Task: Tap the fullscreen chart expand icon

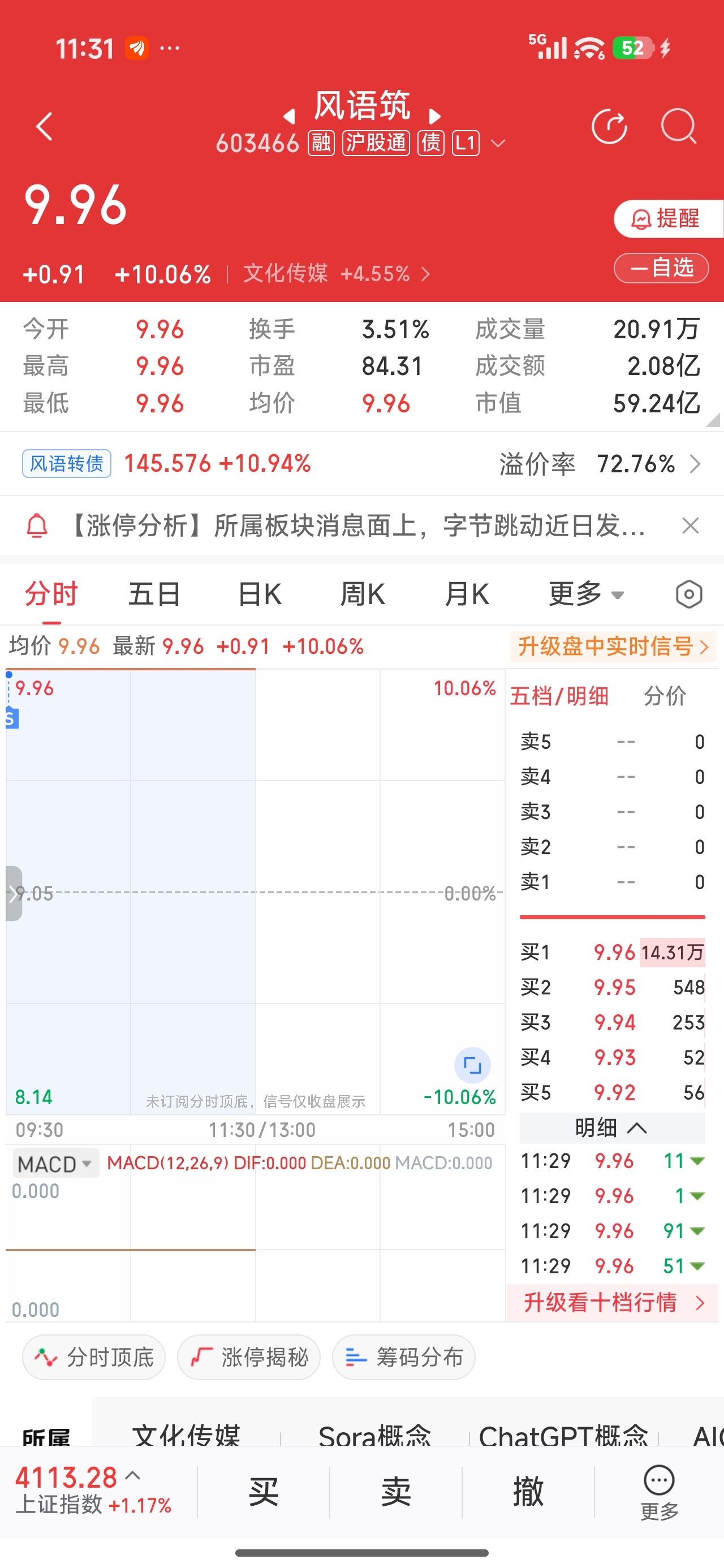Action: pyautogui.click(x=472, y=1065)
